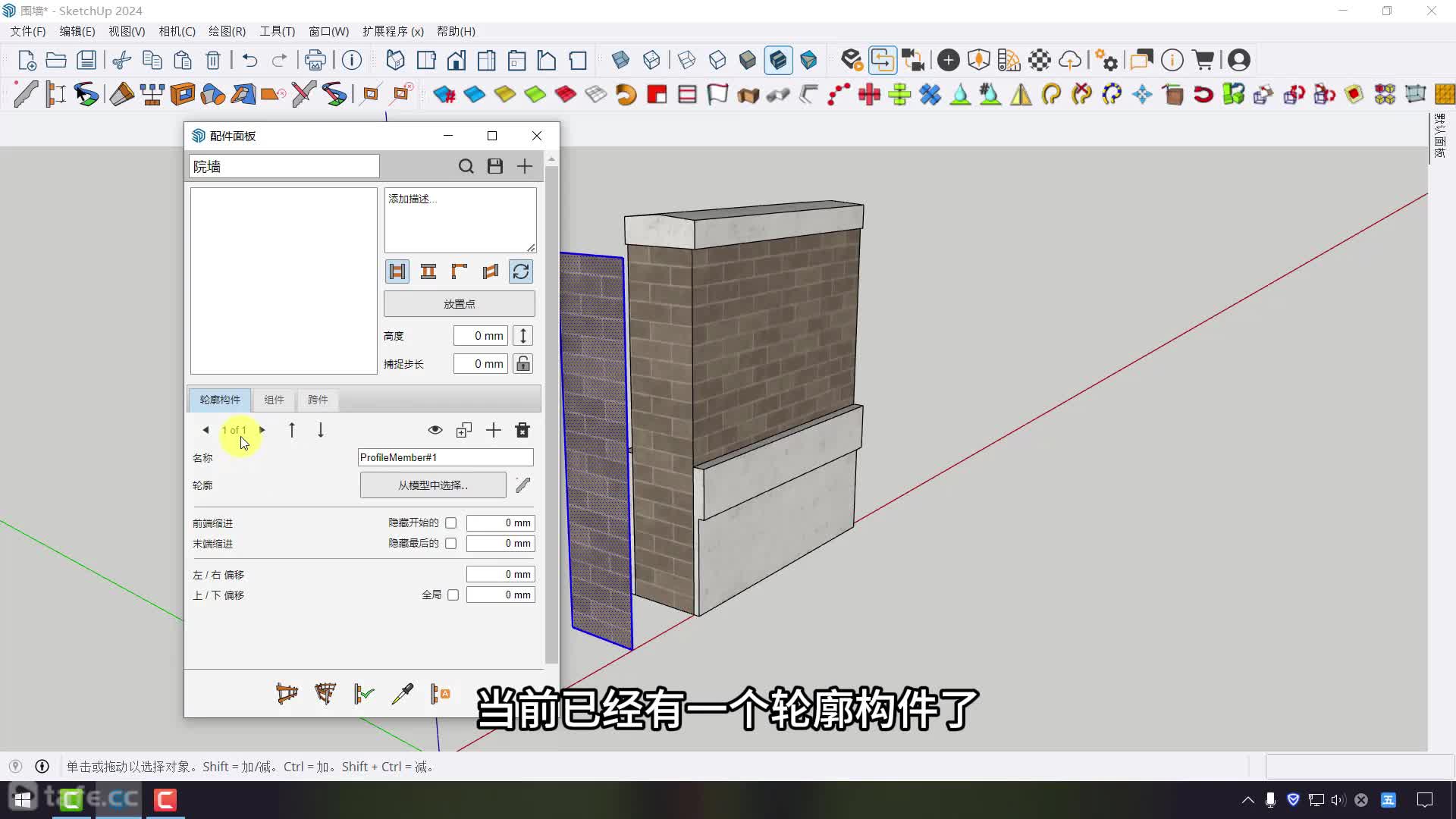This screenshot has height=819, width=1456.
Task: Click the trash Erase icon in top toolbar
Action: tap(213, 60)
